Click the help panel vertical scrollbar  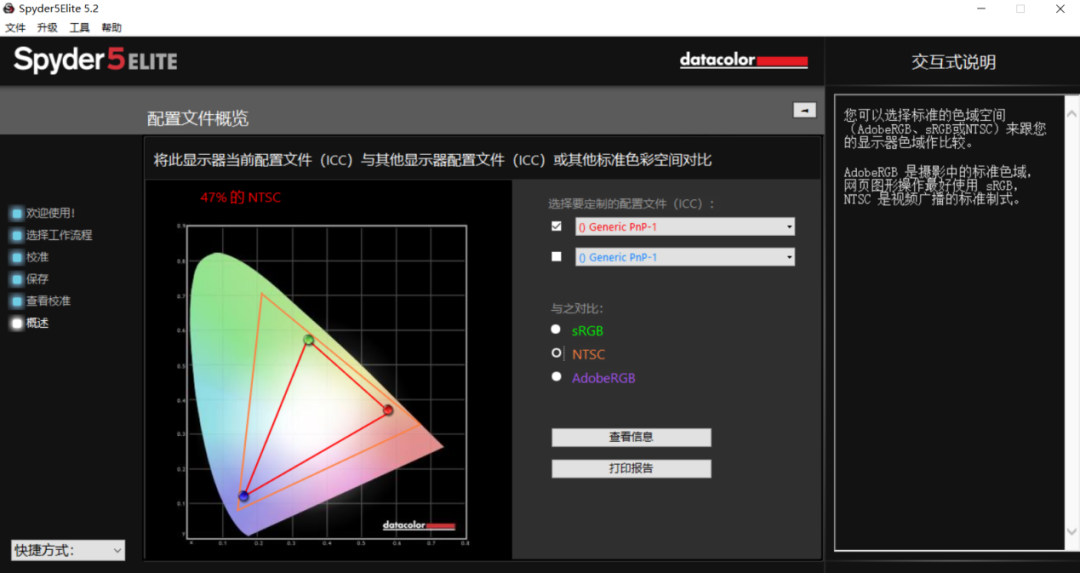[1071, 320]
